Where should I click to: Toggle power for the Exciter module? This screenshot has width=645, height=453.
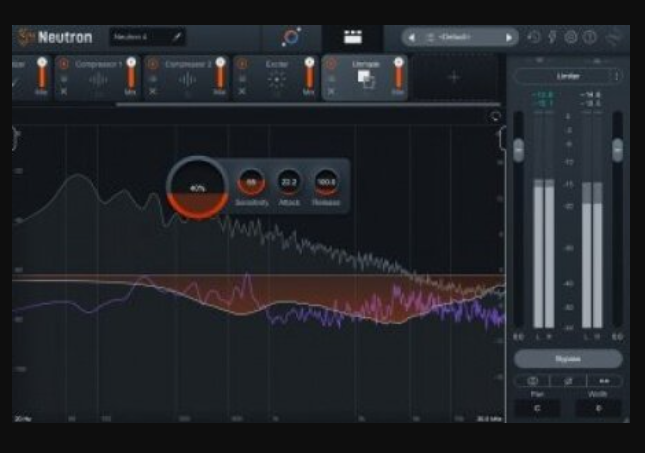242,64
